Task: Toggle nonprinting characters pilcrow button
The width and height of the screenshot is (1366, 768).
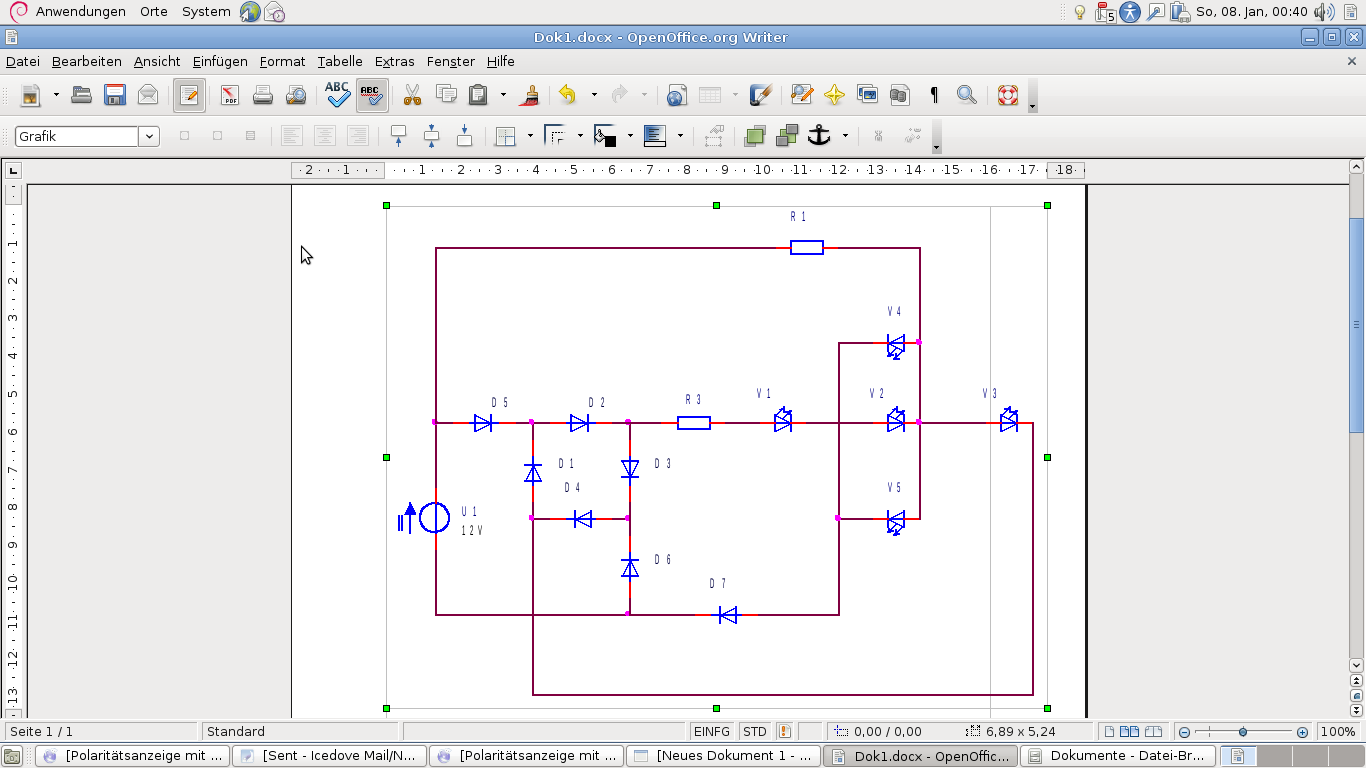Action: point(934,96)
